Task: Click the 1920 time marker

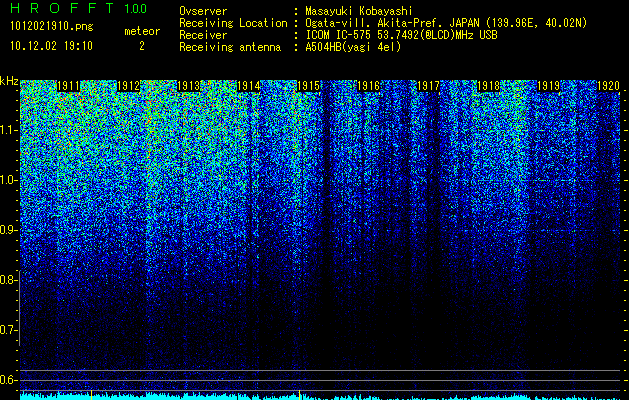Action: 608,86
